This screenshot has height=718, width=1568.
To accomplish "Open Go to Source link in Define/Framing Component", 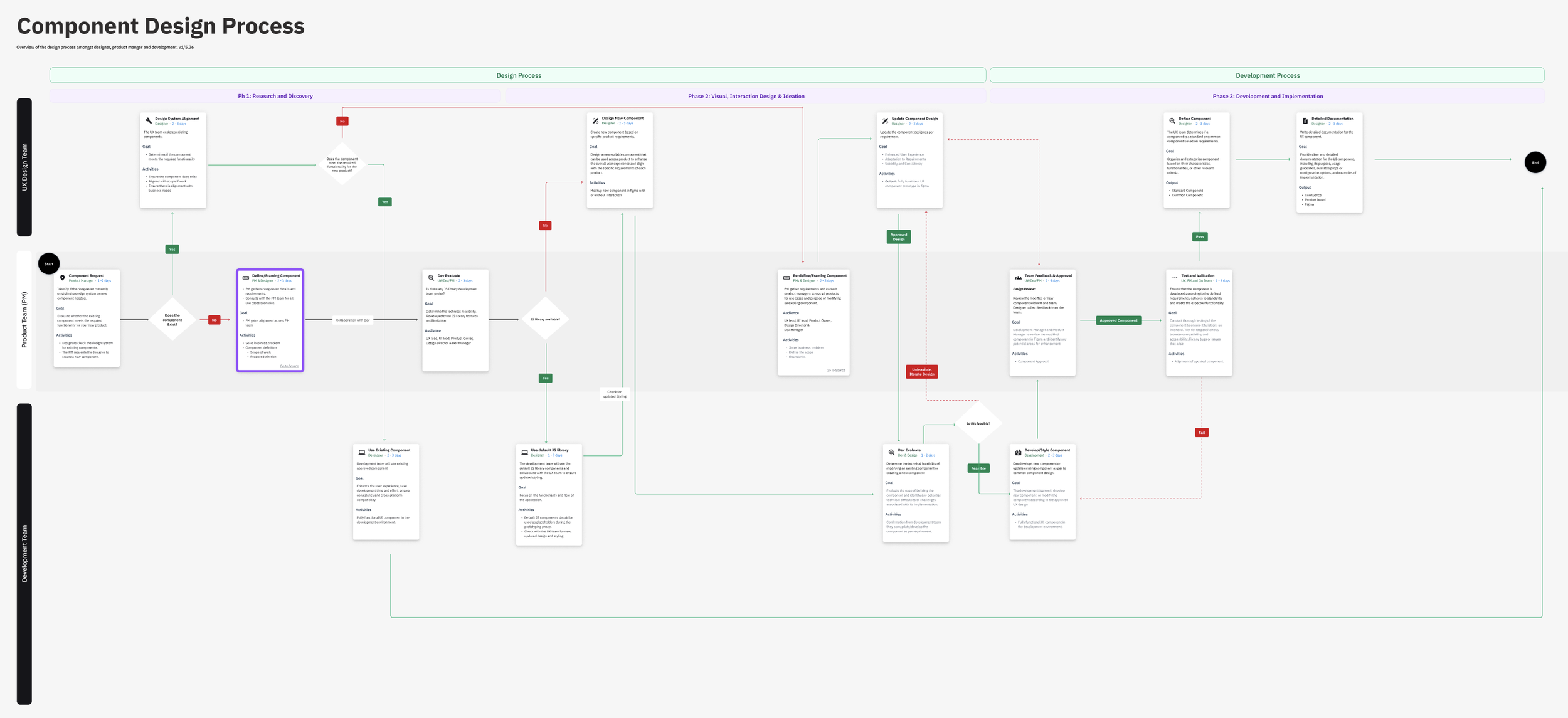I will (x=289, y=366).
